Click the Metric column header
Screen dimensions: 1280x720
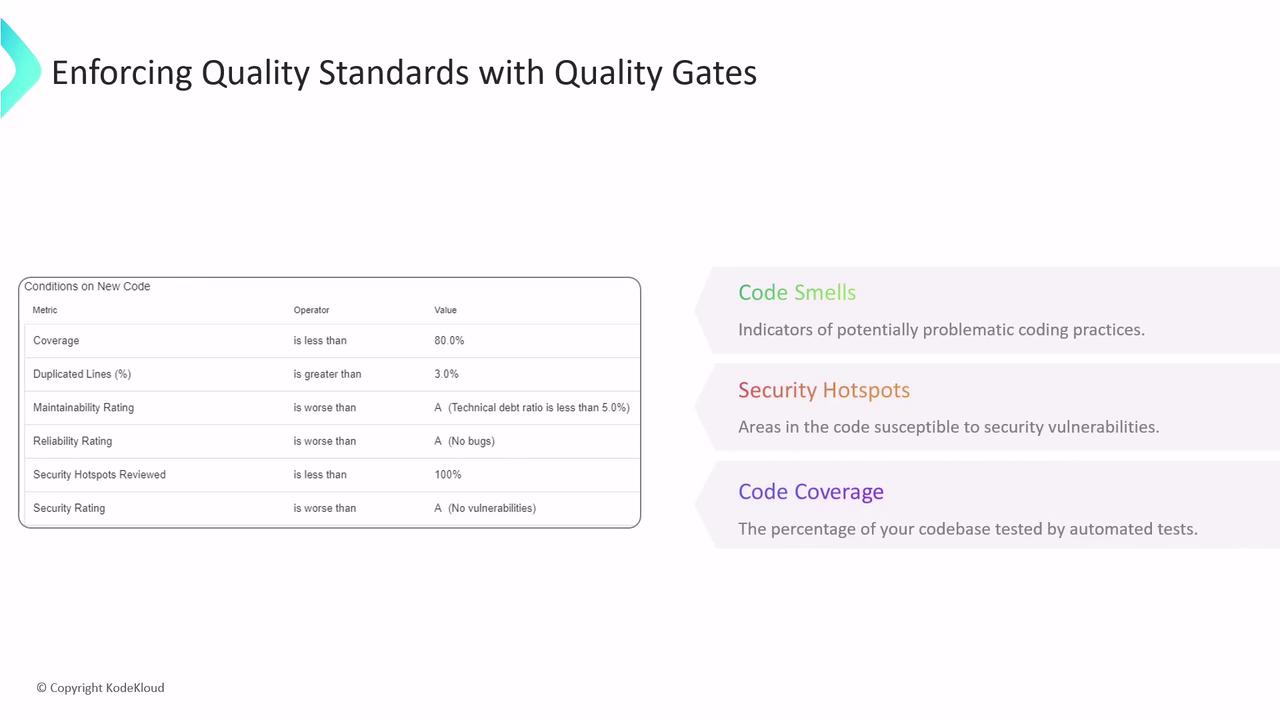(45, 310)
